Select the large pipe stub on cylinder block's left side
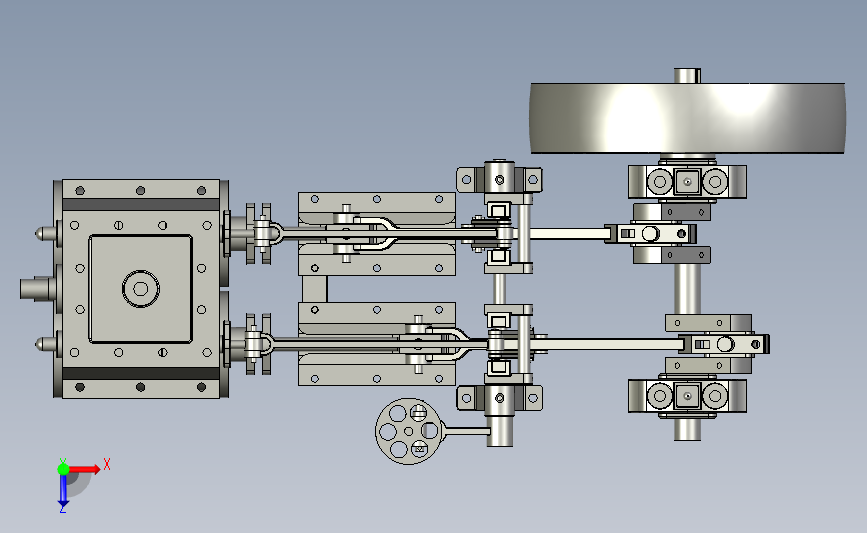This screenshot has height=533, width=867. point(36,289)
